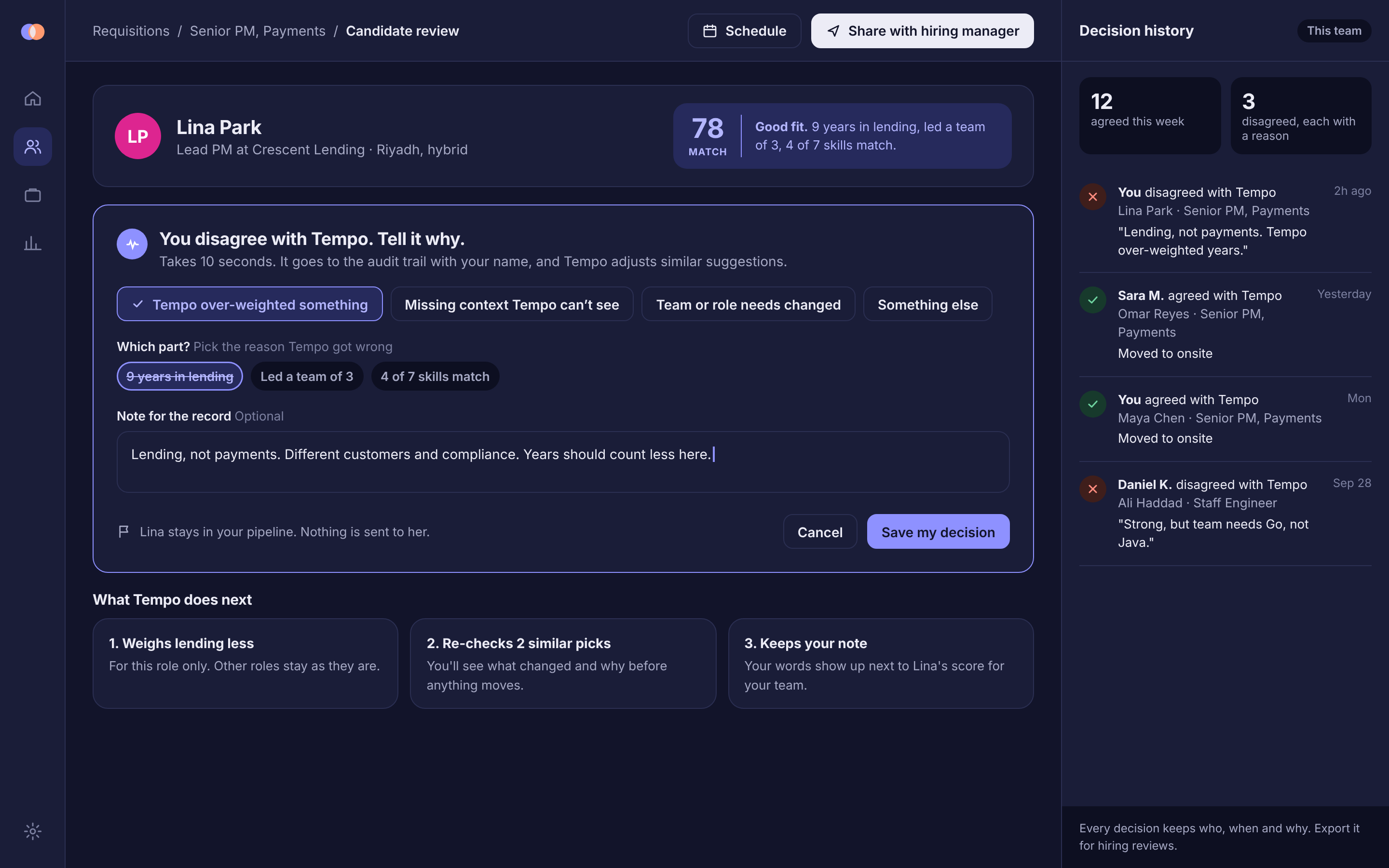
Task: Select the 'Something else' reason
Action: tap(927, 304)
